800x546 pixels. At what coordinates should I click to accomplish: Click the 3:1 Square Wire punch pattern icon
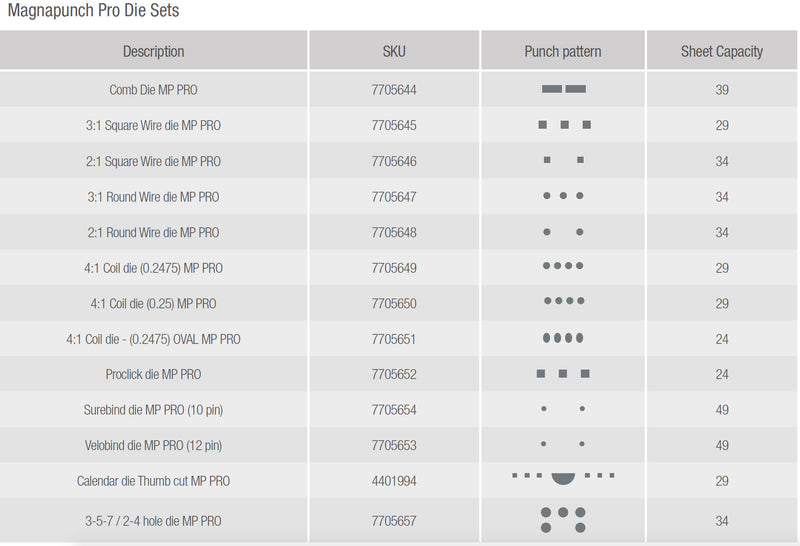click(x=563, y=125)
